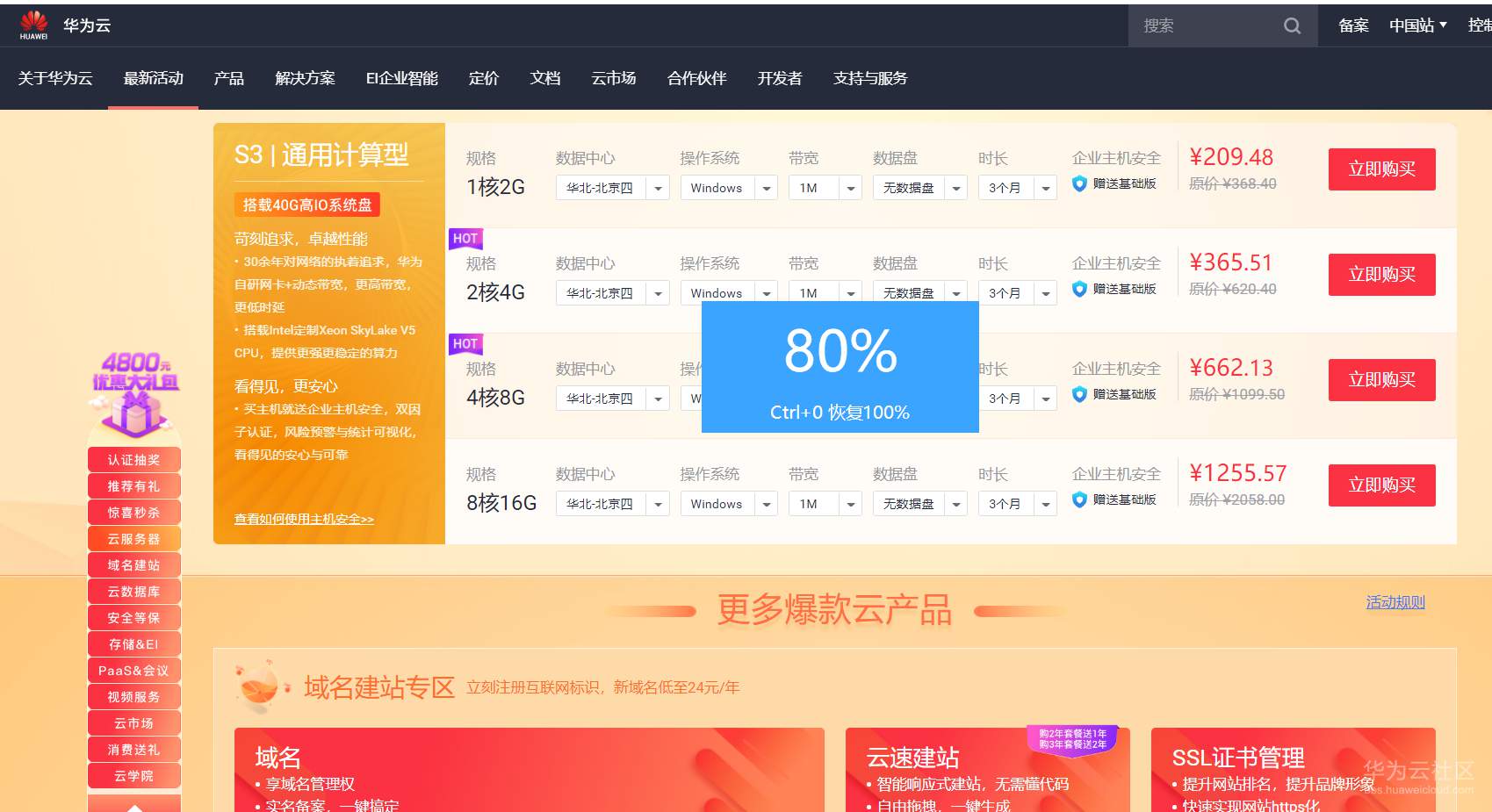Select 云服务器 in the side menu
This screenshot has width=1492, height=812.
point(134,539)
